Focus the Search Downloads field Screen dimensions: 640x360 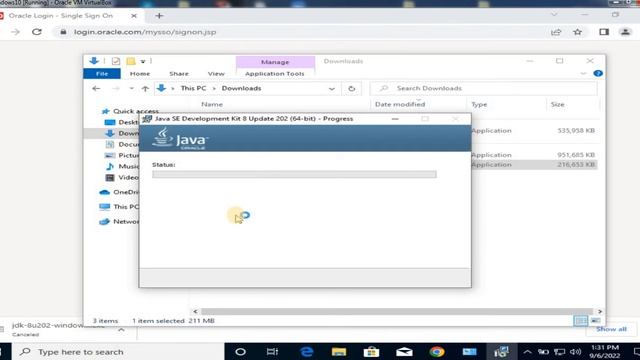[x=484, y=88]
